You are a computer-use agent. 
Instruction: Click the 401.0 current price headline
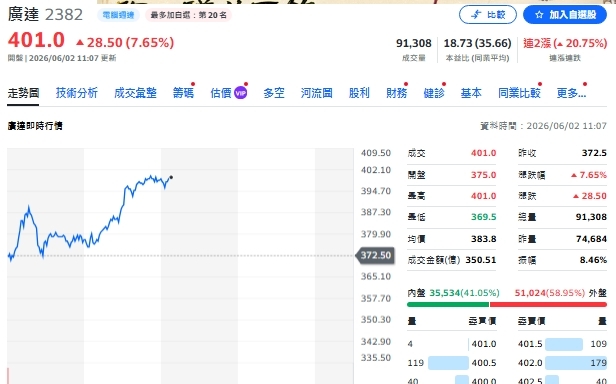(36, 40)
